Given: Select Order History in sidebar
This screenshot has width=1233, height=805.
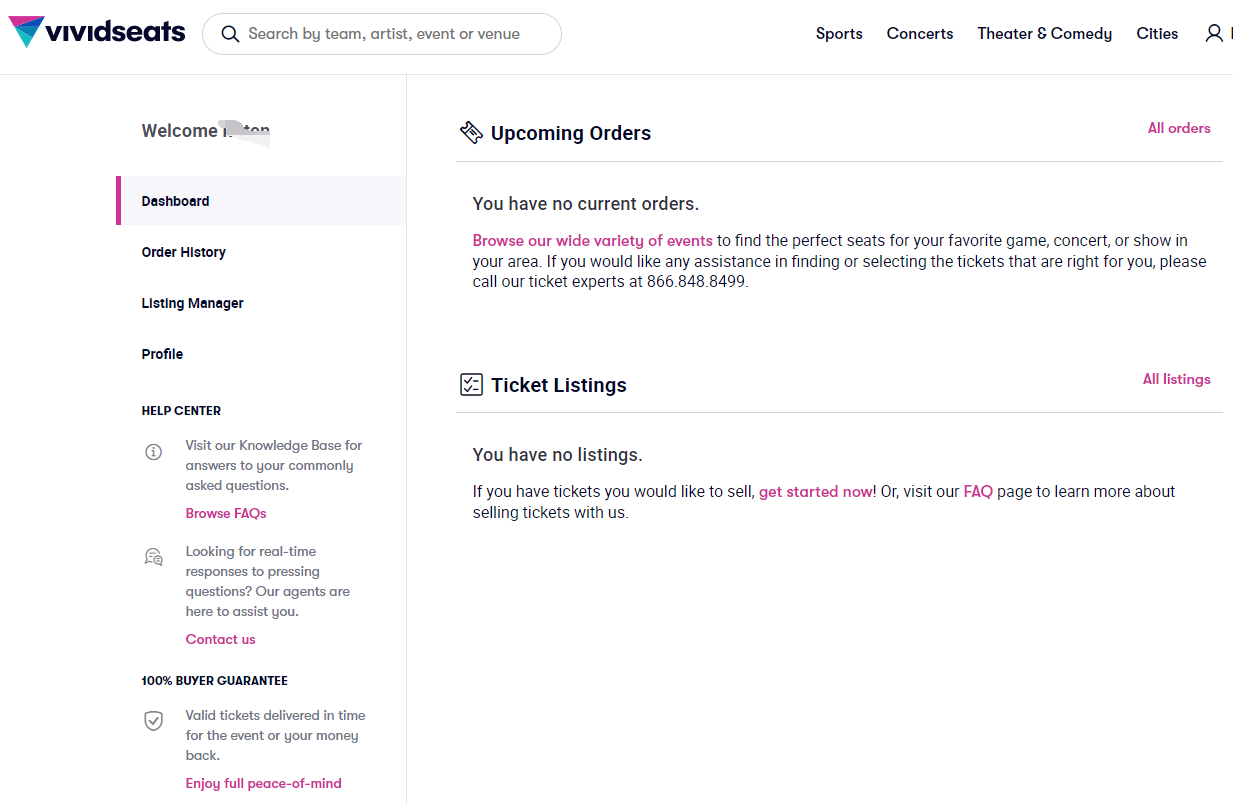Looking at the screenshot, I should tap(184, 252).
